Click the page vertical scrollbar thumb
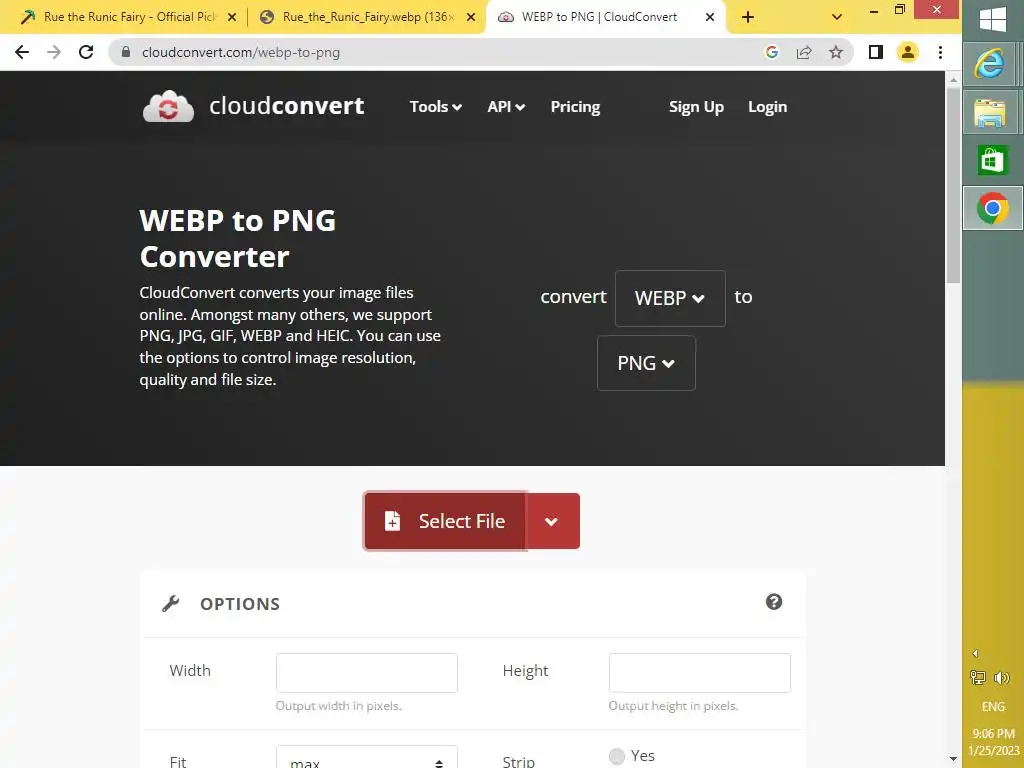 [x=953, y=186]
